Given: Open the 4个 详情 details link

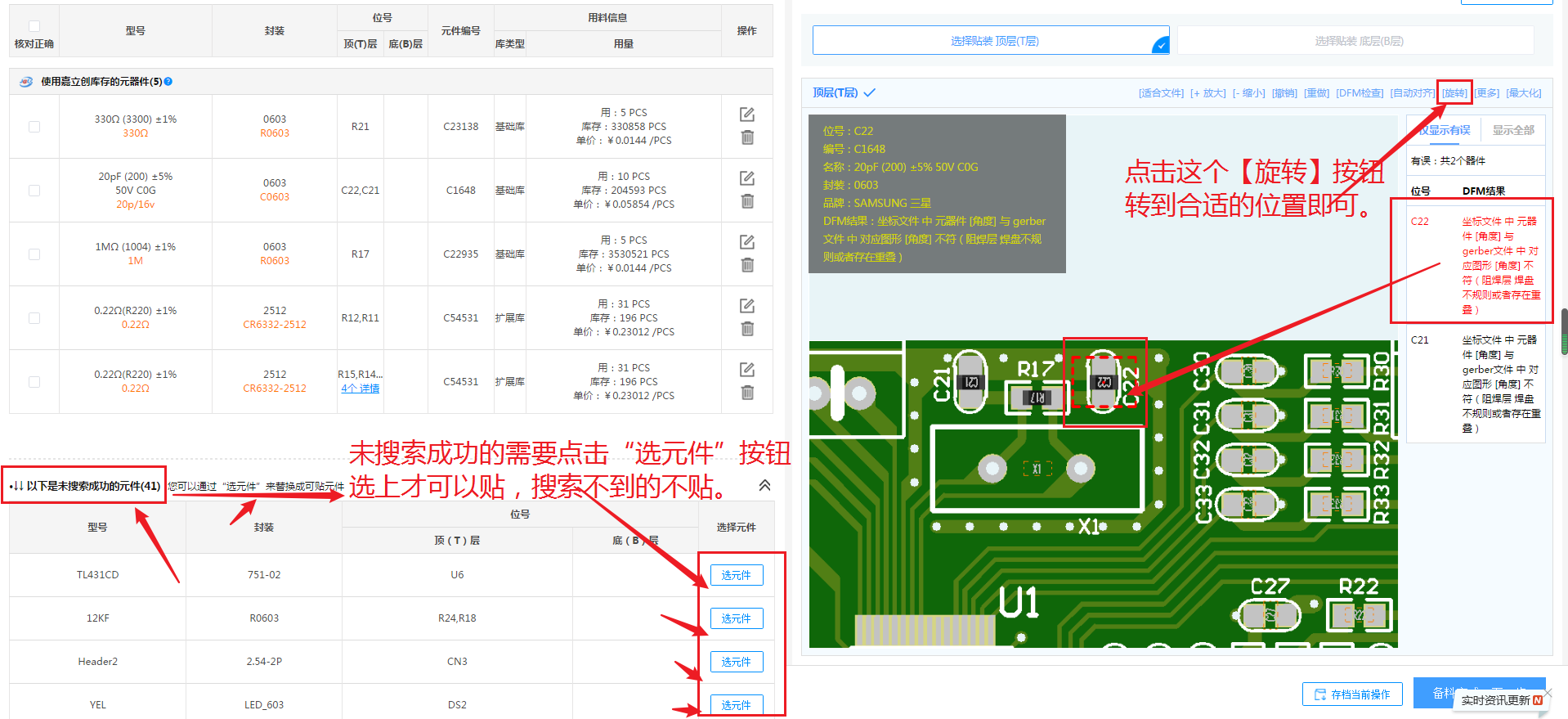Looking at the screenshot, I should 360,389.
